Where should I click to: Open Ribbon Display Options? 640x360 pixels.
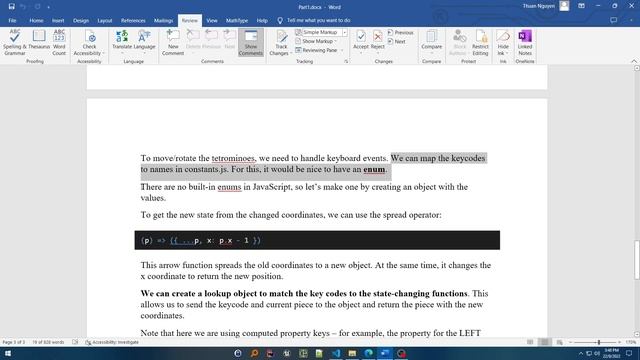pos(581,6)
